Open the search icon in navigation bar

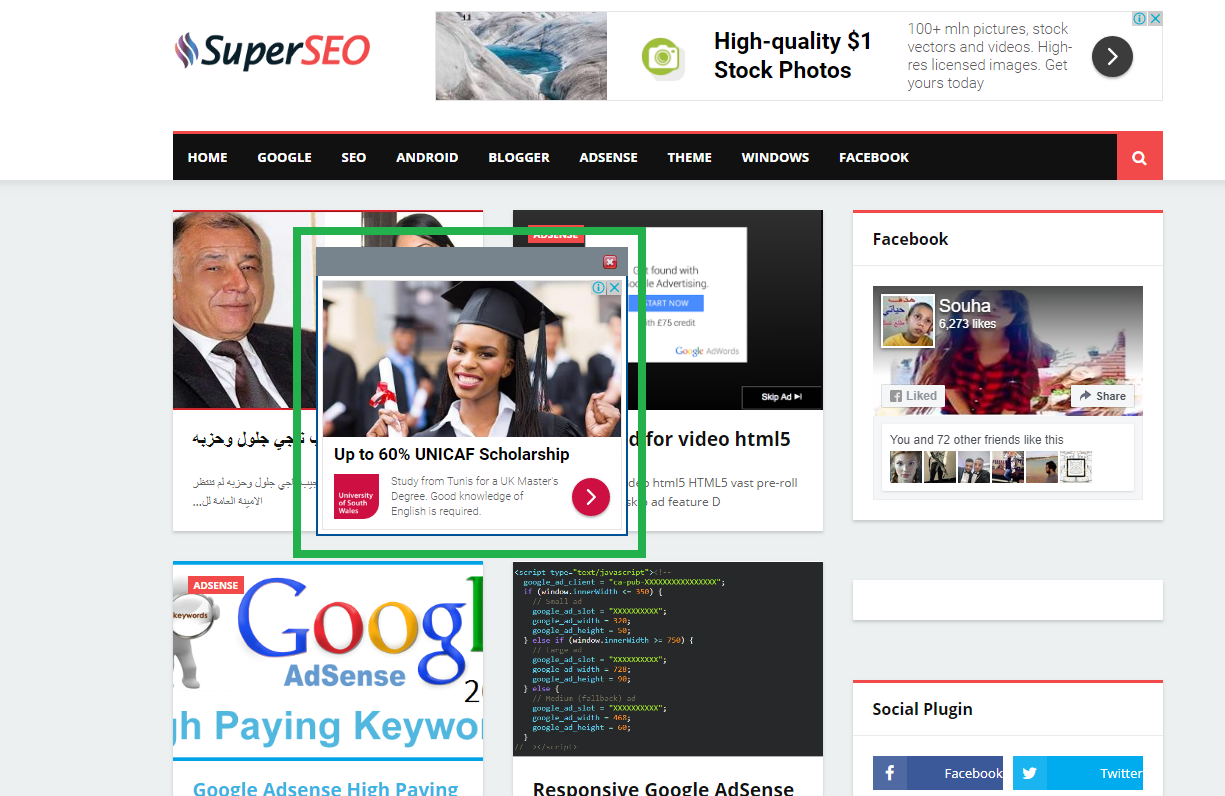click(1139, 158)
